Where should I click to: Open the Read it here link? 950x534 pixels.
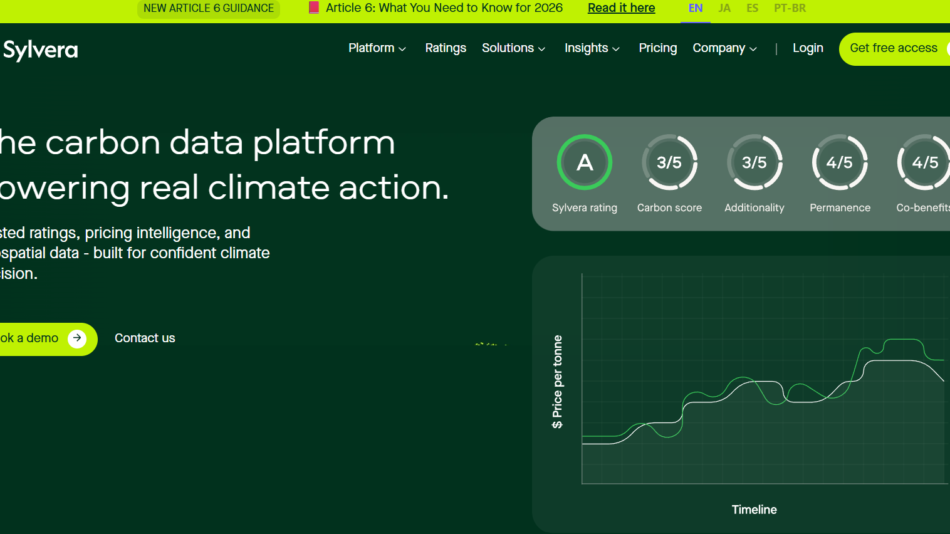click(621, 8)
